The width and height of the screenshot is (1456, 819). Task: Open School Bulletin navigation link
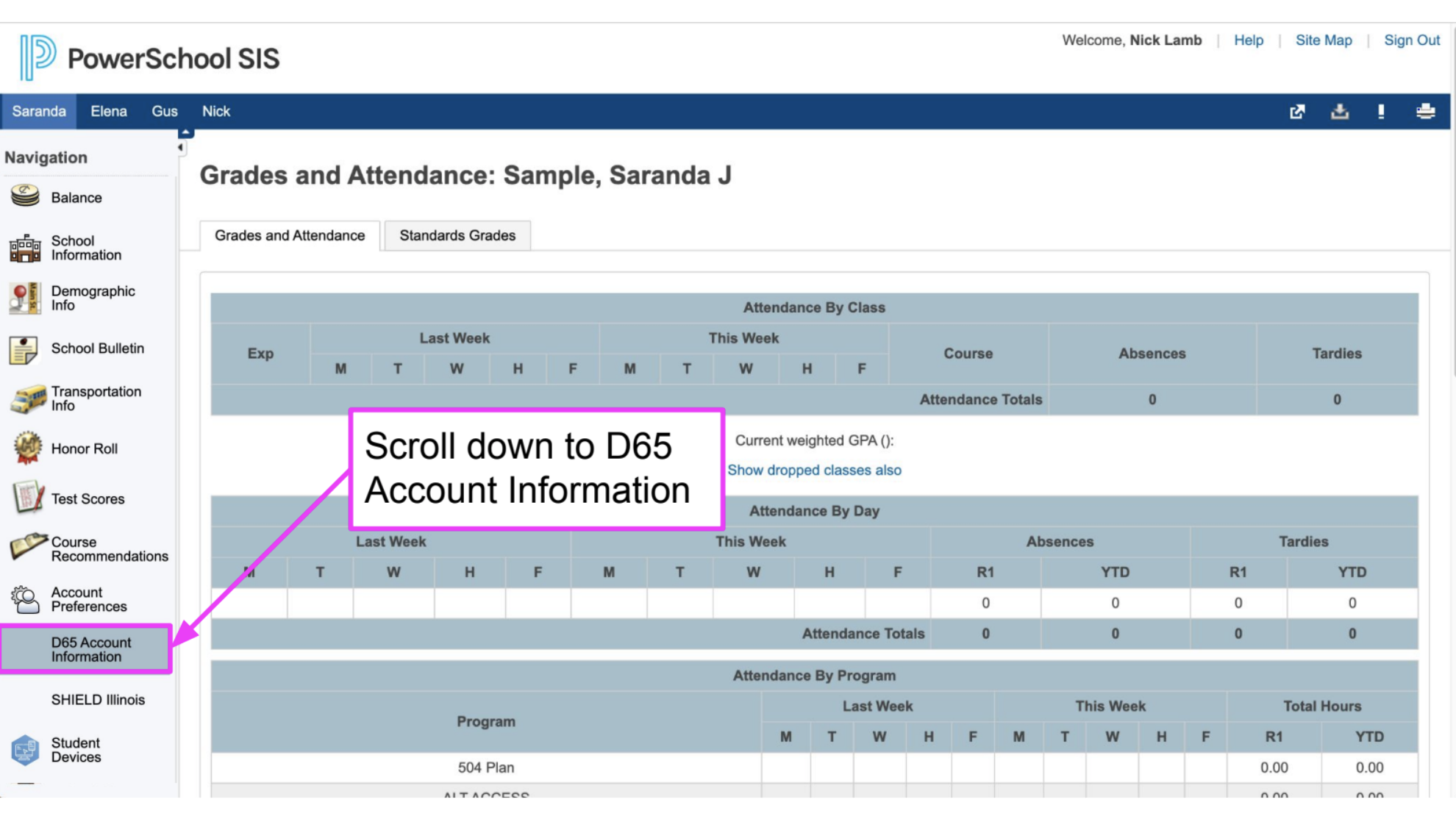[x=98, y=348]
